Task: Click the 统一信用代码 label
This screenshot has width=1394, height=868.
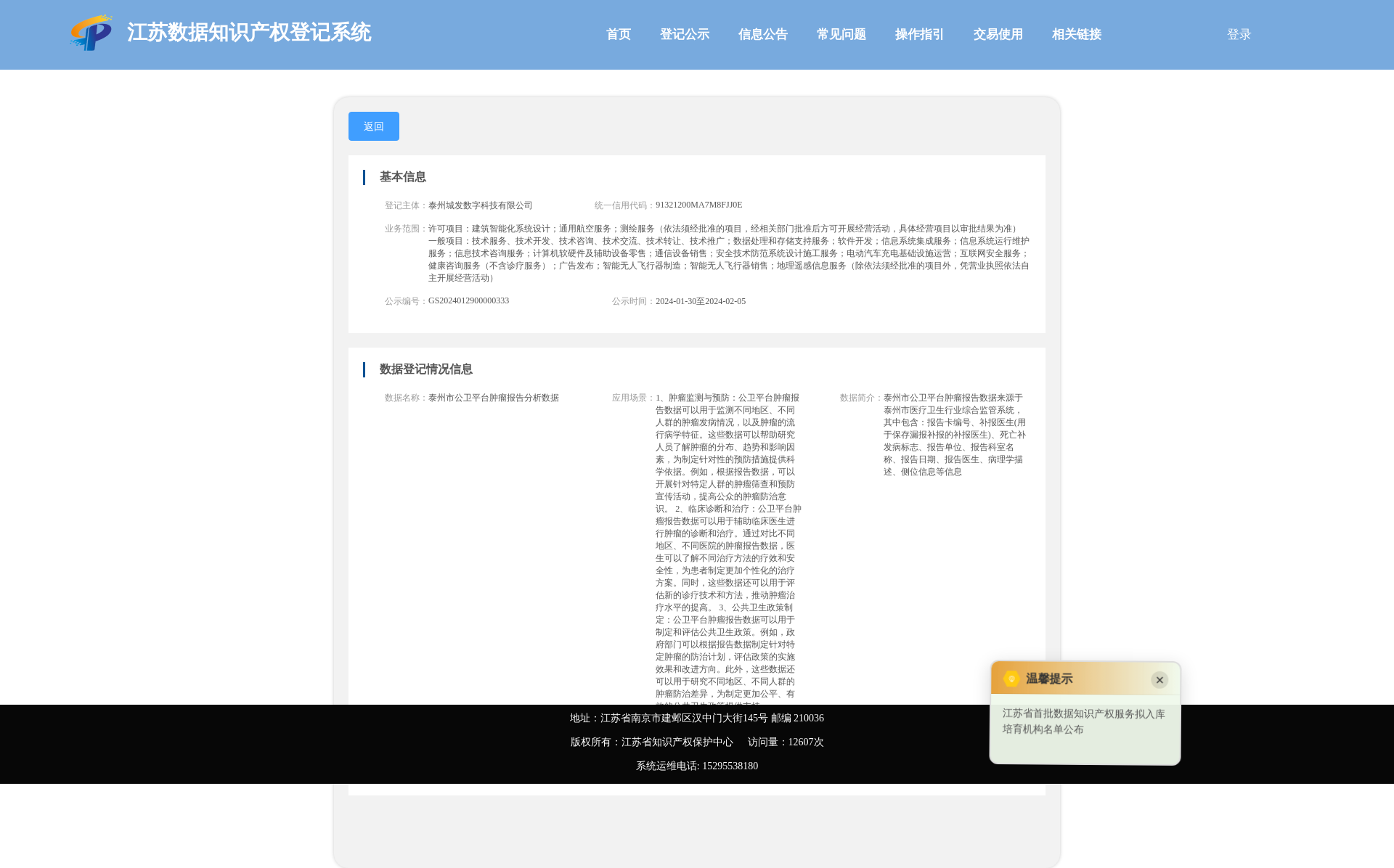Action: point(624,205)
